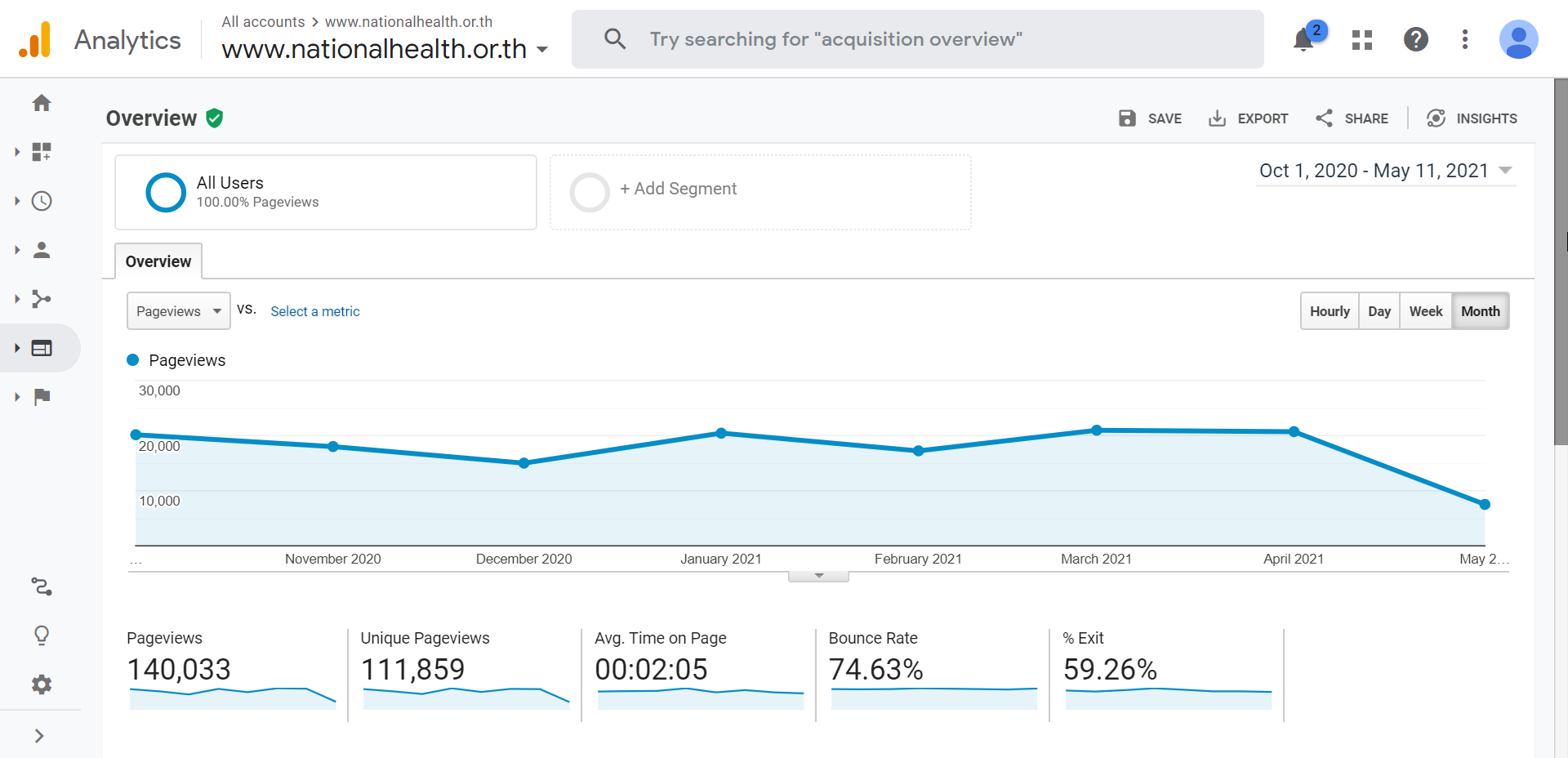Expand the sidebar with bottom chevron

pos(39,736)
